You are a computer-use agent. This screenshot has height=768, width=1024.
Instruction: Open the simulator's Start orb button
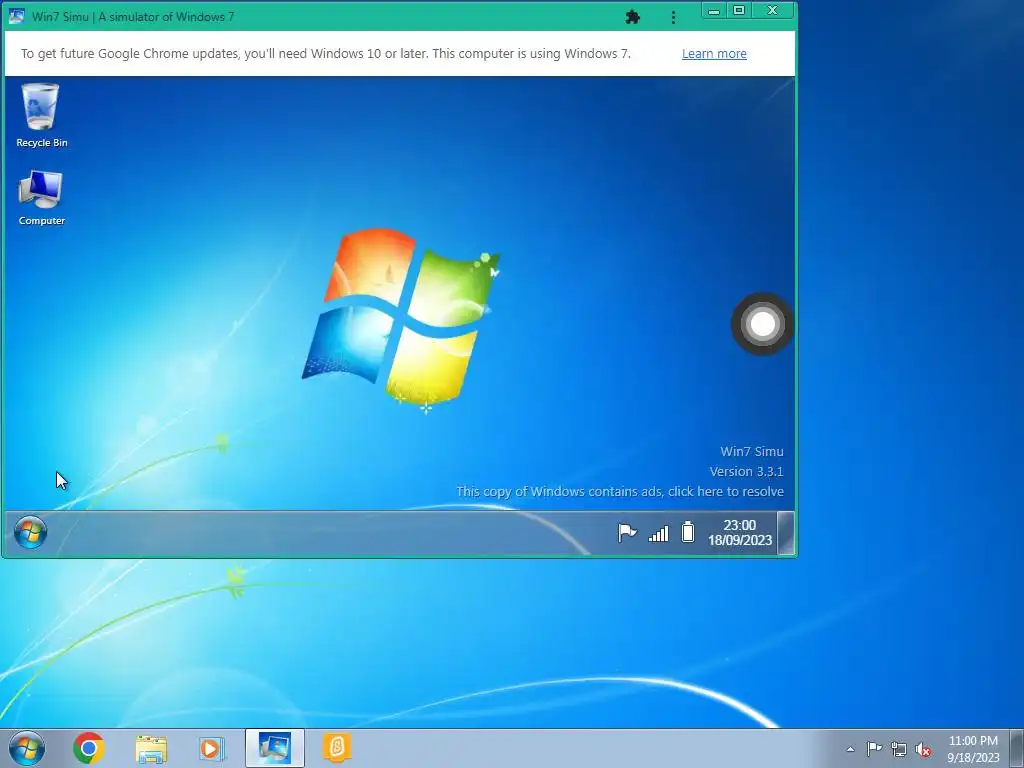pos(30,532)
